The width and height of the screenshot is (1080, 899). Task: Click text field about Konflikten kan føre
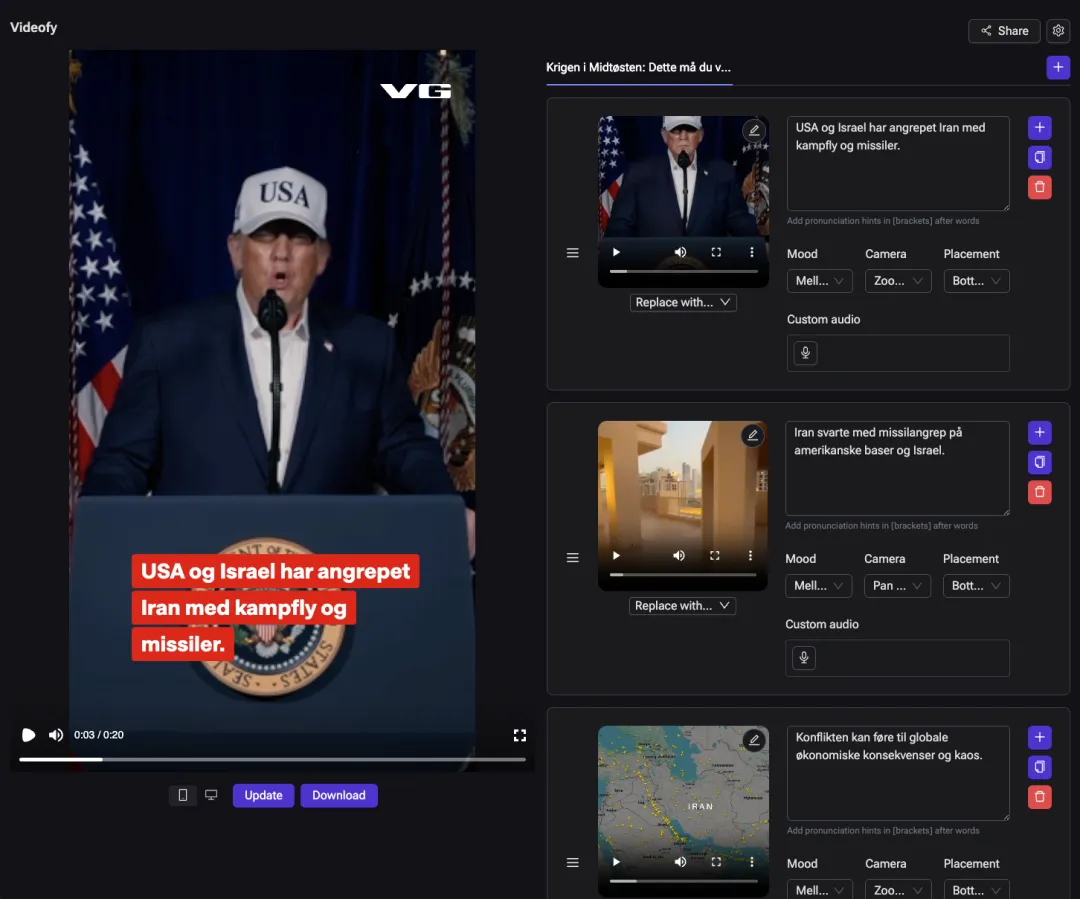pyautogui.click(x=897, y=773)
